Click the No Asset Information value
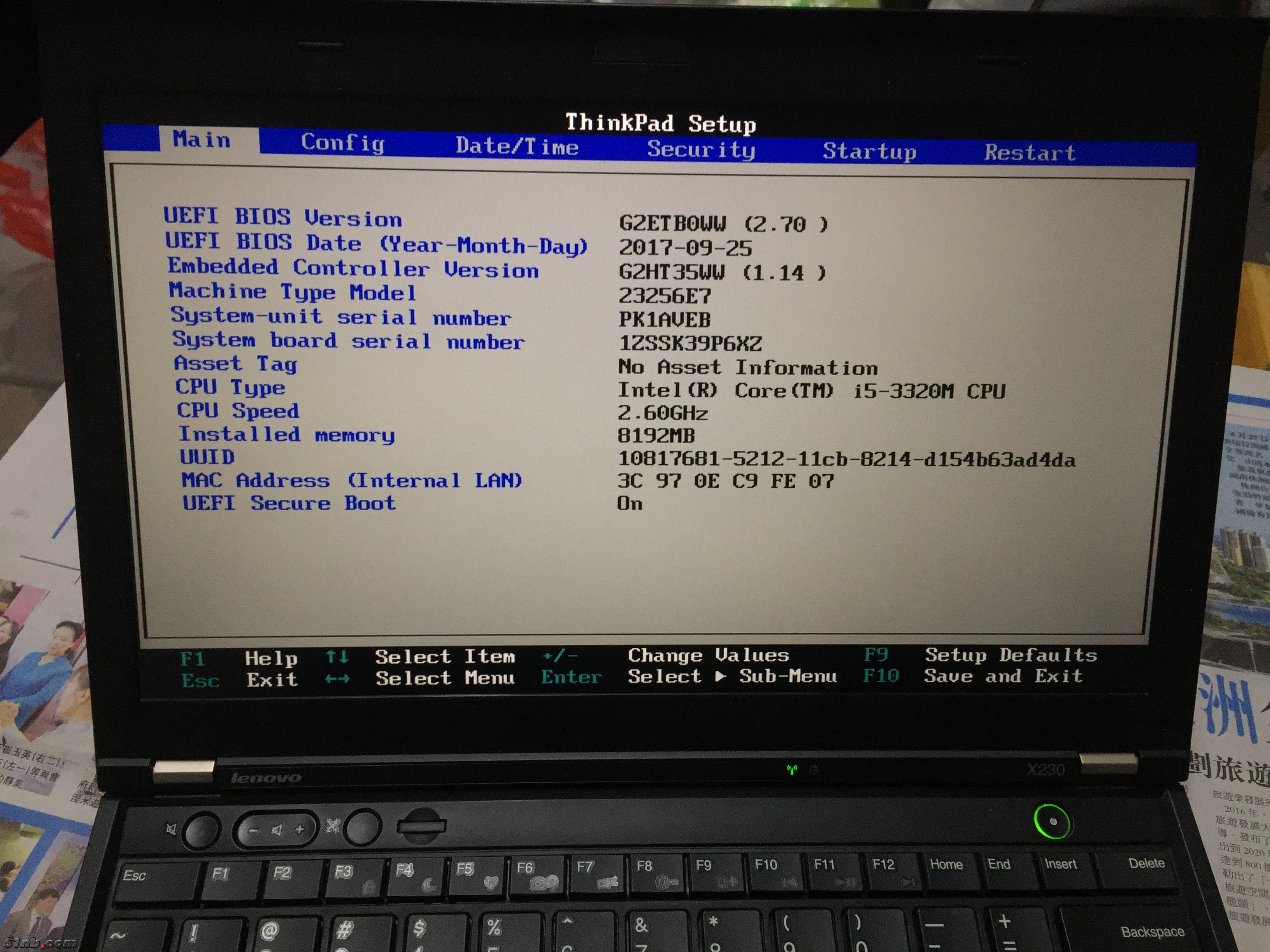Image resolution: width=1270 pixels, height=952 pixels. point(748,367)
